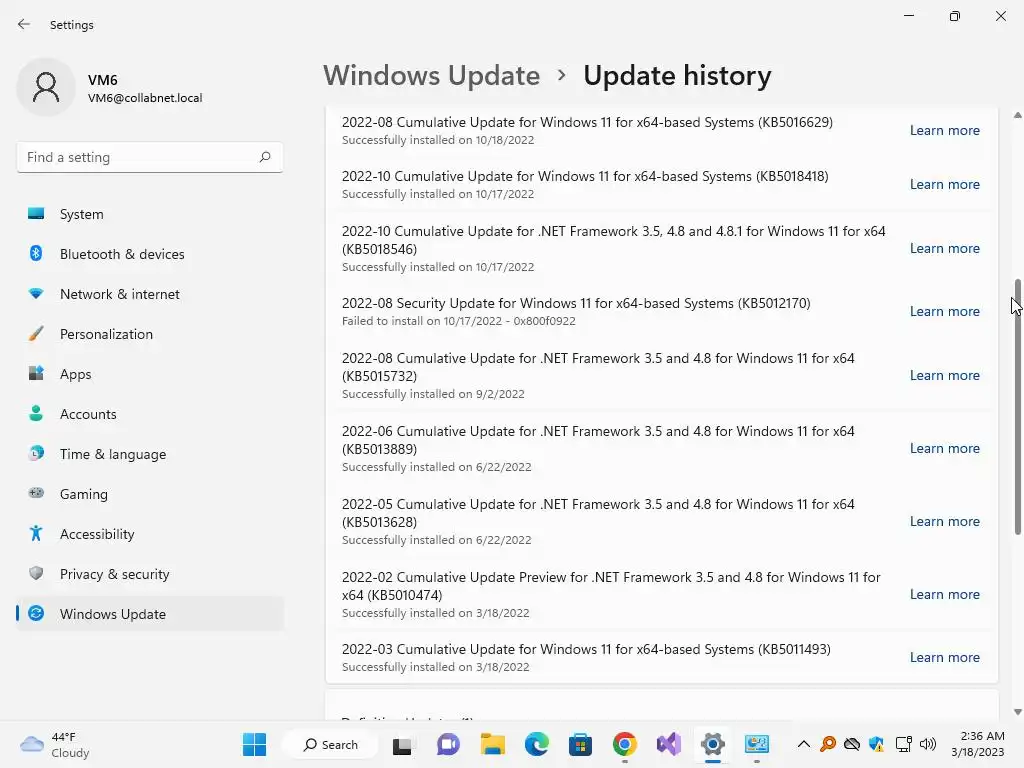This screenshot has width=1024, height=768.
Task: Click the orange magnifier tray icon
Action: point(828,744)
